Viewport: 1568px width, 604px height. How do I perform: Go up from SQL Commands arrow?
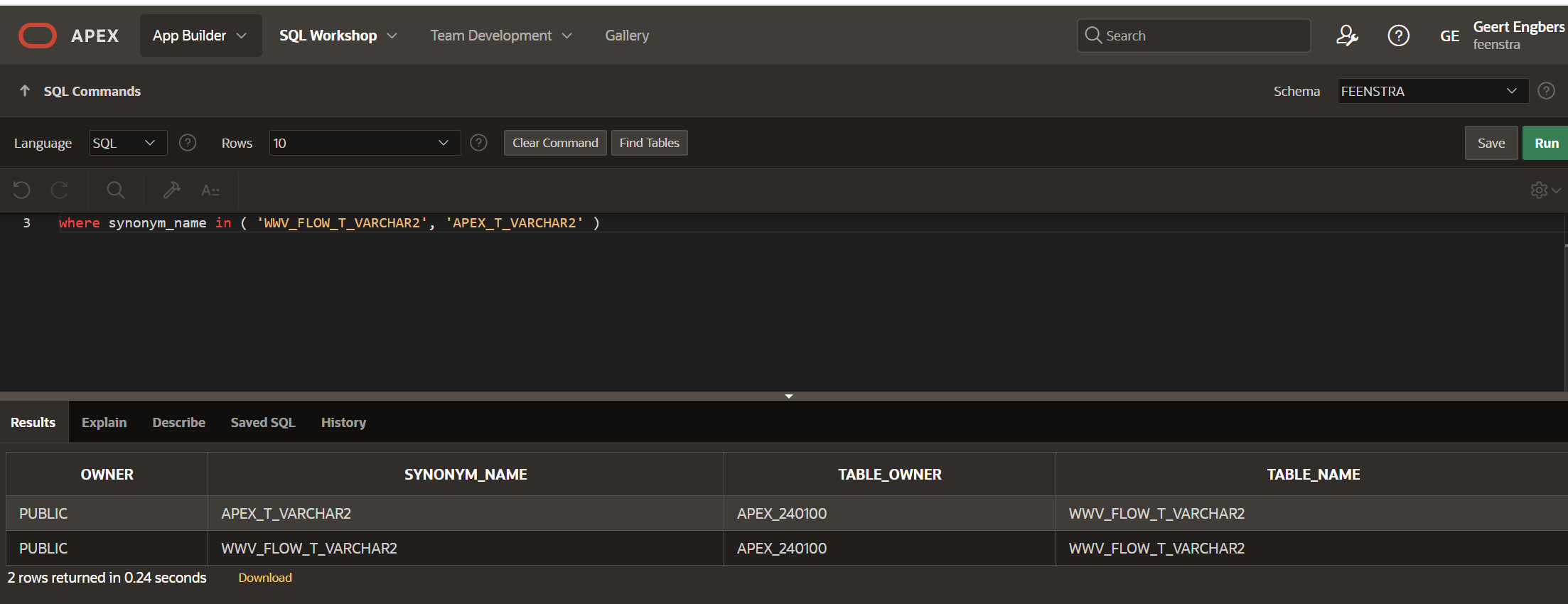coord(25,91)
